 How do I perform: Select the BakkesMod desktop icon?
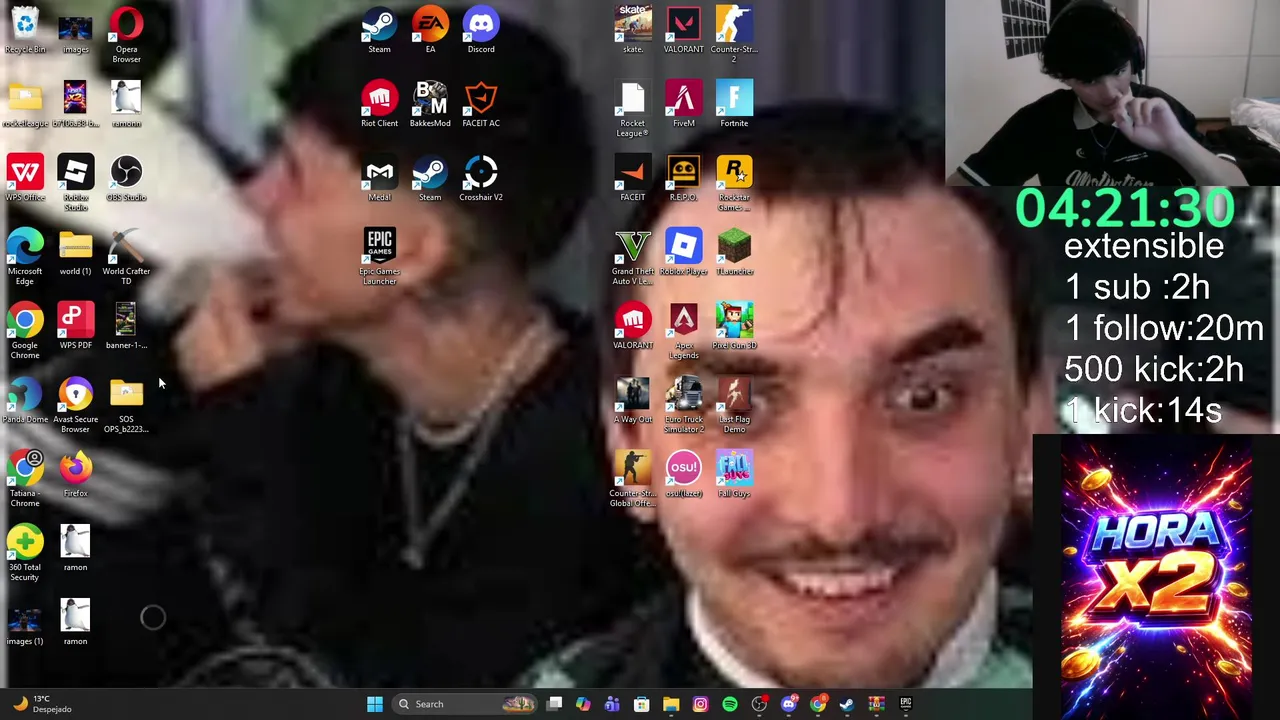pyautogui.click(x=430, y=104)
